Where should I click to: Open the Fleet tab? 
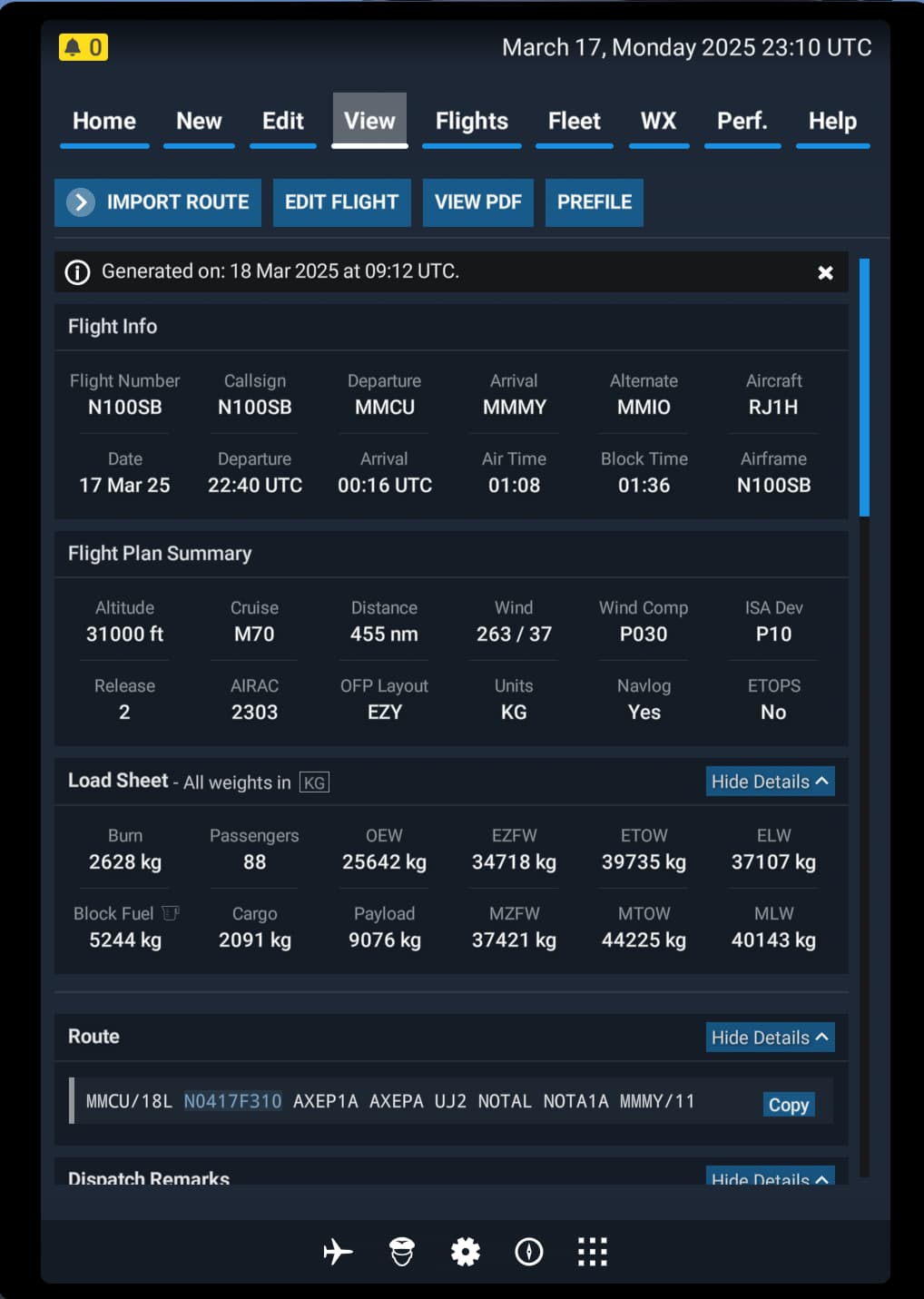click(575, 122)
